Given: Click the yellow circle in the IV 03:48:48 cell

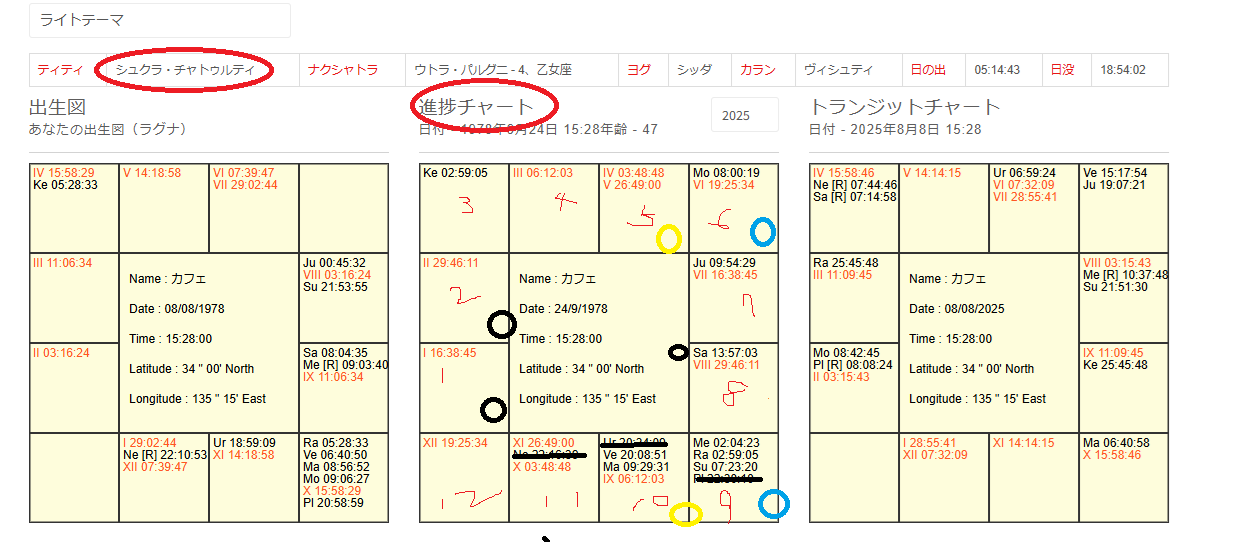Looking at the screenshot, I should [x=669, y=238].
